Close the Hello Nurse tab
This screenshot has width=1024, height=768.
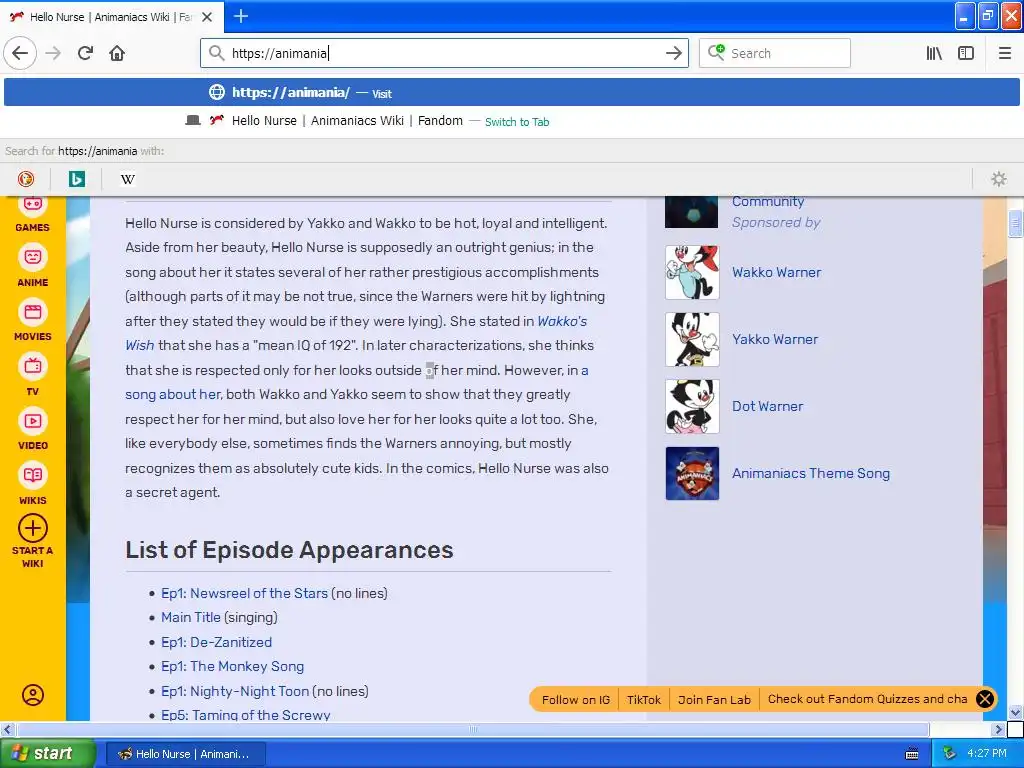pos(207,17)
